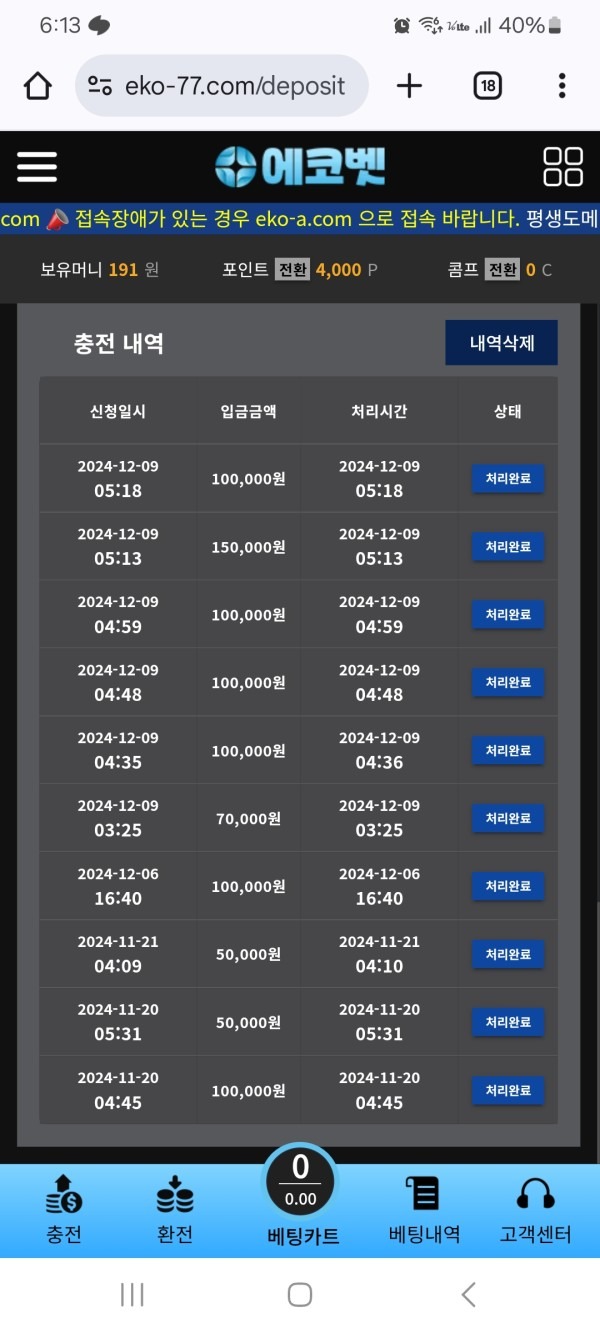Open the grid menu icon top right
The height and width of the screenshot is (1333, 600).
pos(563,166)
